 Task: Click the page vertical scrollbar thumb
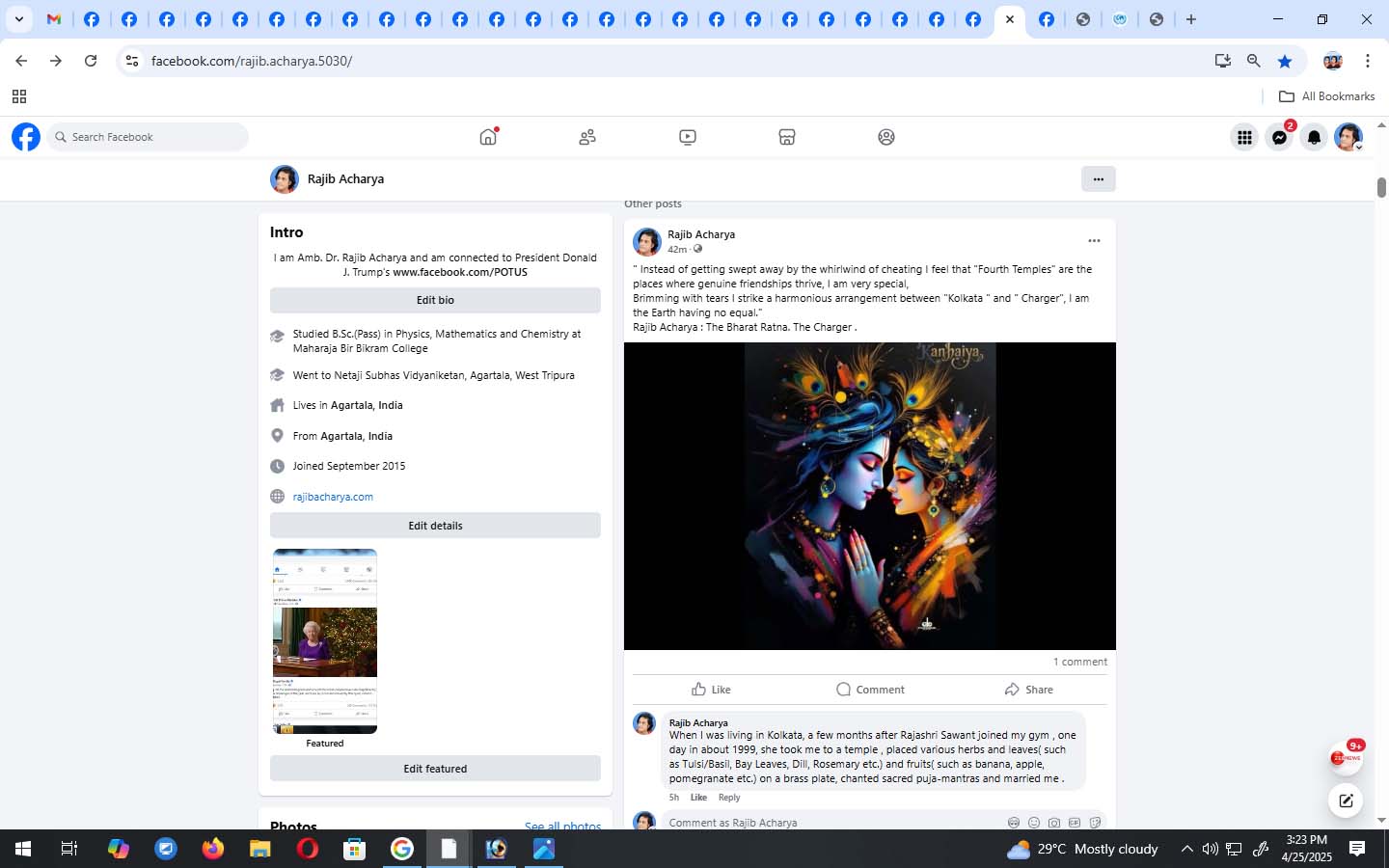[x=1381, y=187]
